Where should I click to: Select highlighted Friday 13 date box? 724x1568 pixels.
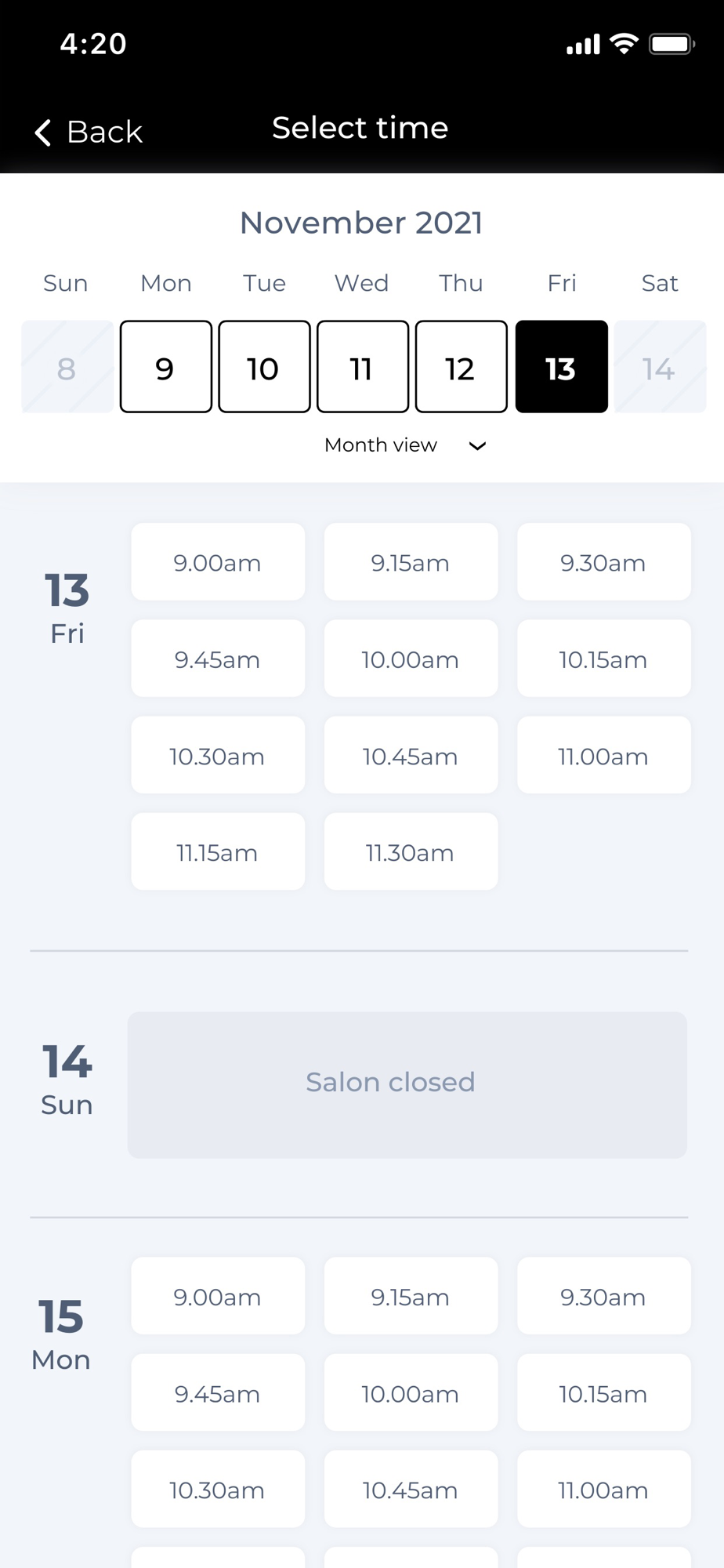[x=562, y=366]
